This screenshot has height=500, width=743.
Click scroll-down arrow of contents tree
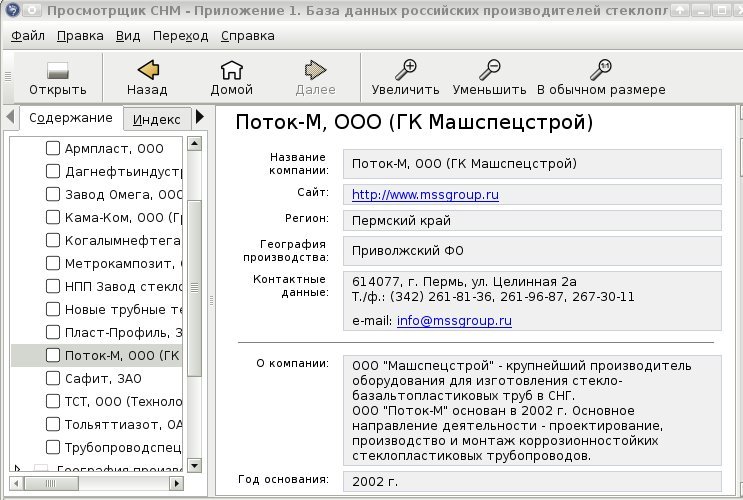pos(194,465)
